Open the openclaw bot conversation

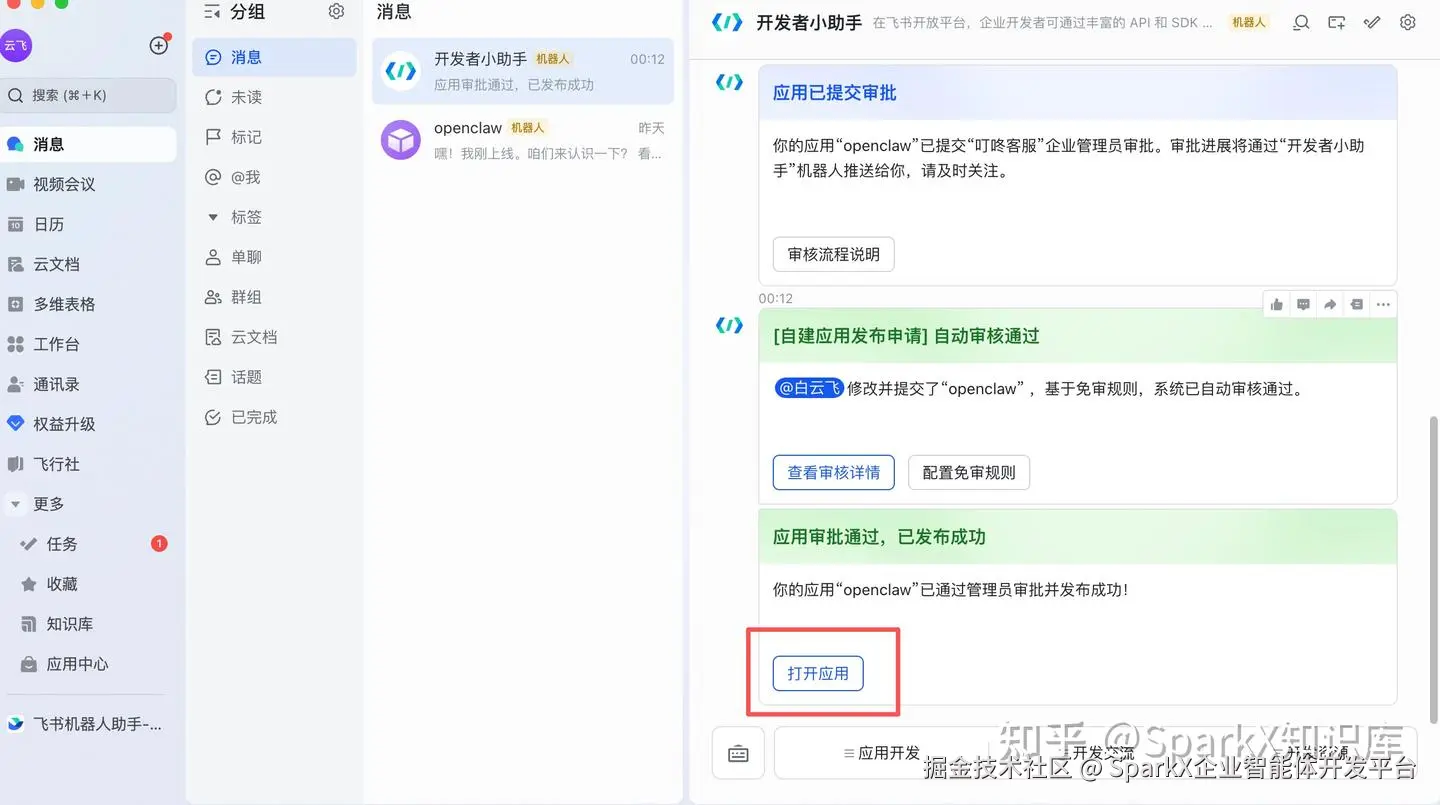(x=523, y=140)
